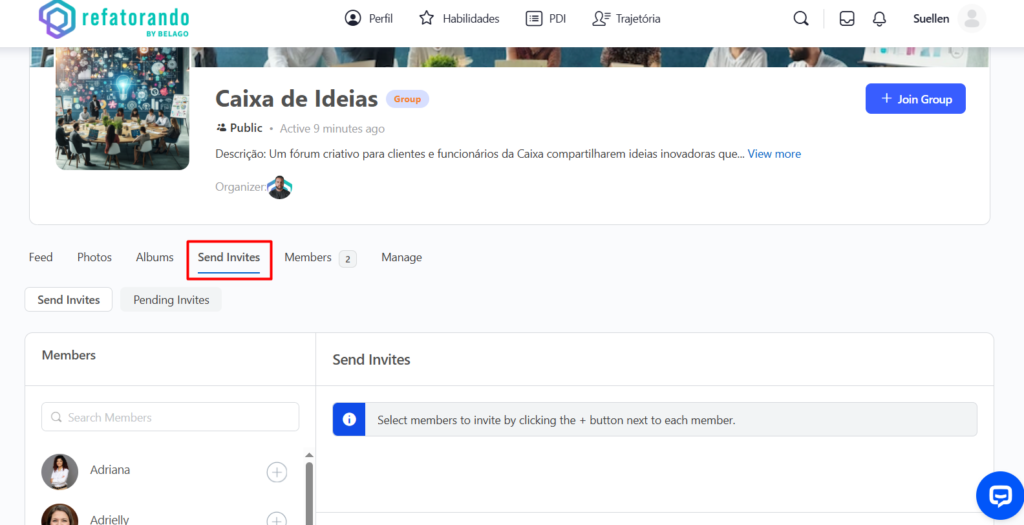This screenshot has height=525, width=1024.
Task: Expand description with View more link
Action: (x=774, y=154)
